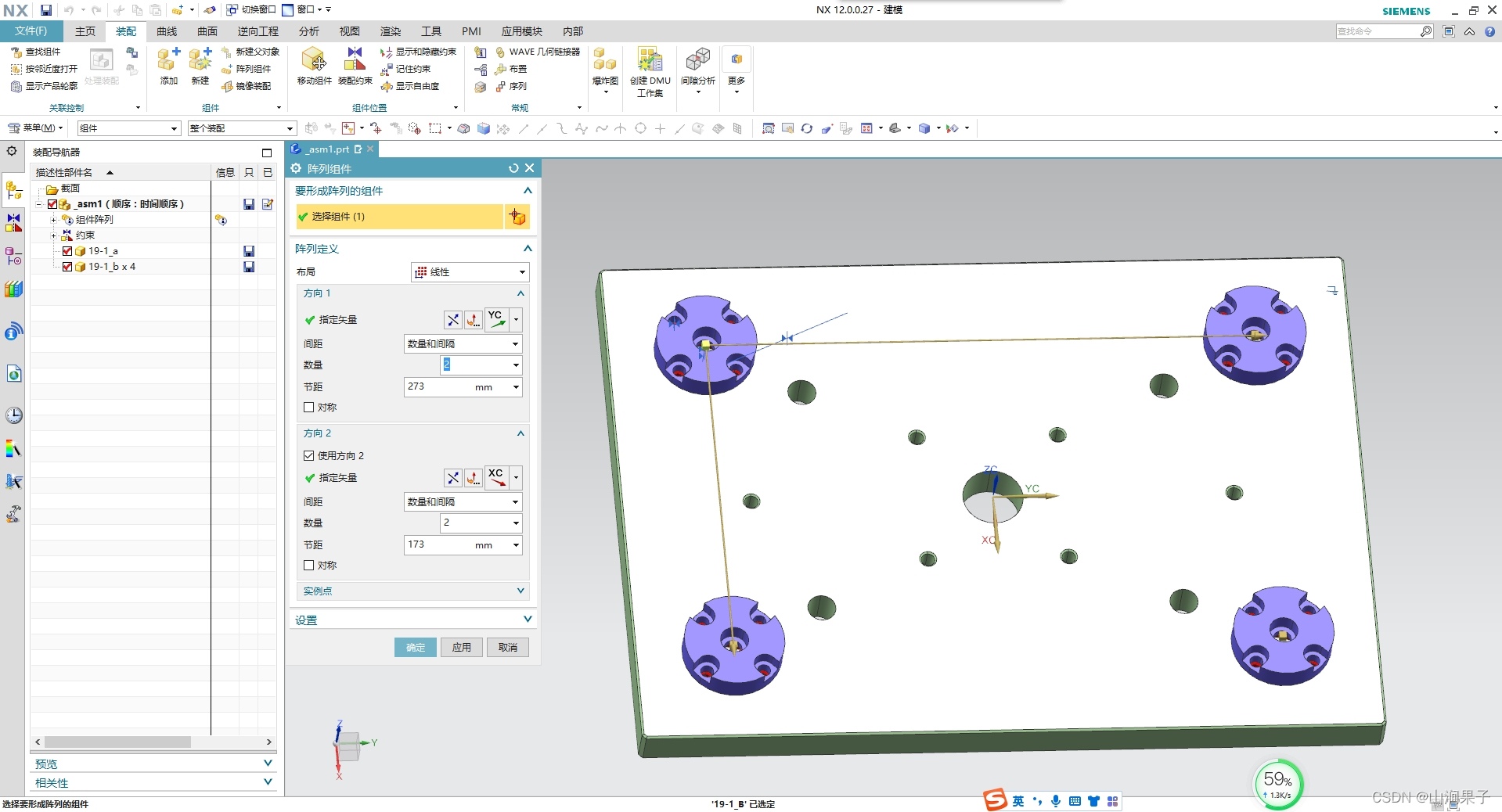Click the New component (新建) icon
Viewport: 1502px width, 812px height.
(200, 60)
